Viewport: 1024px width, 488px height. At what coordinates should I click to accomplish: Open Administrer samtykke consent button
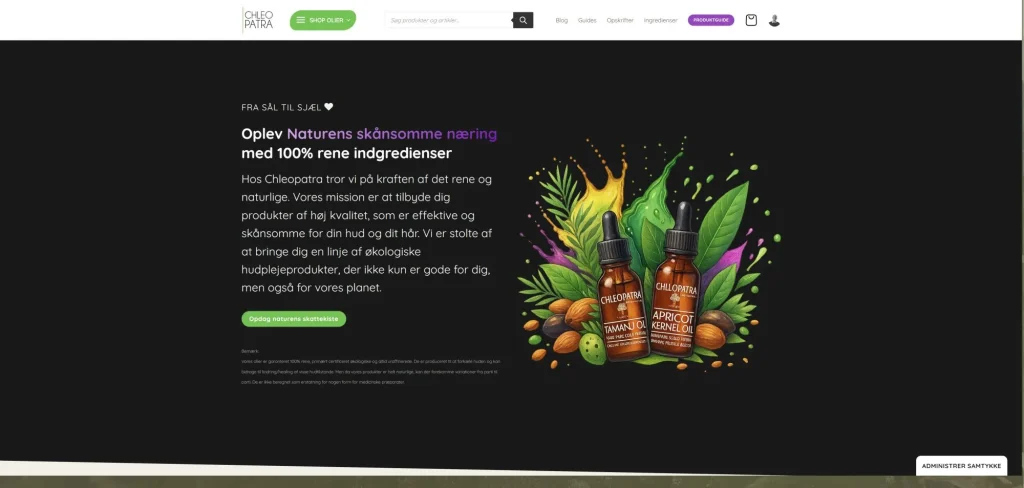tap(961, 466)
